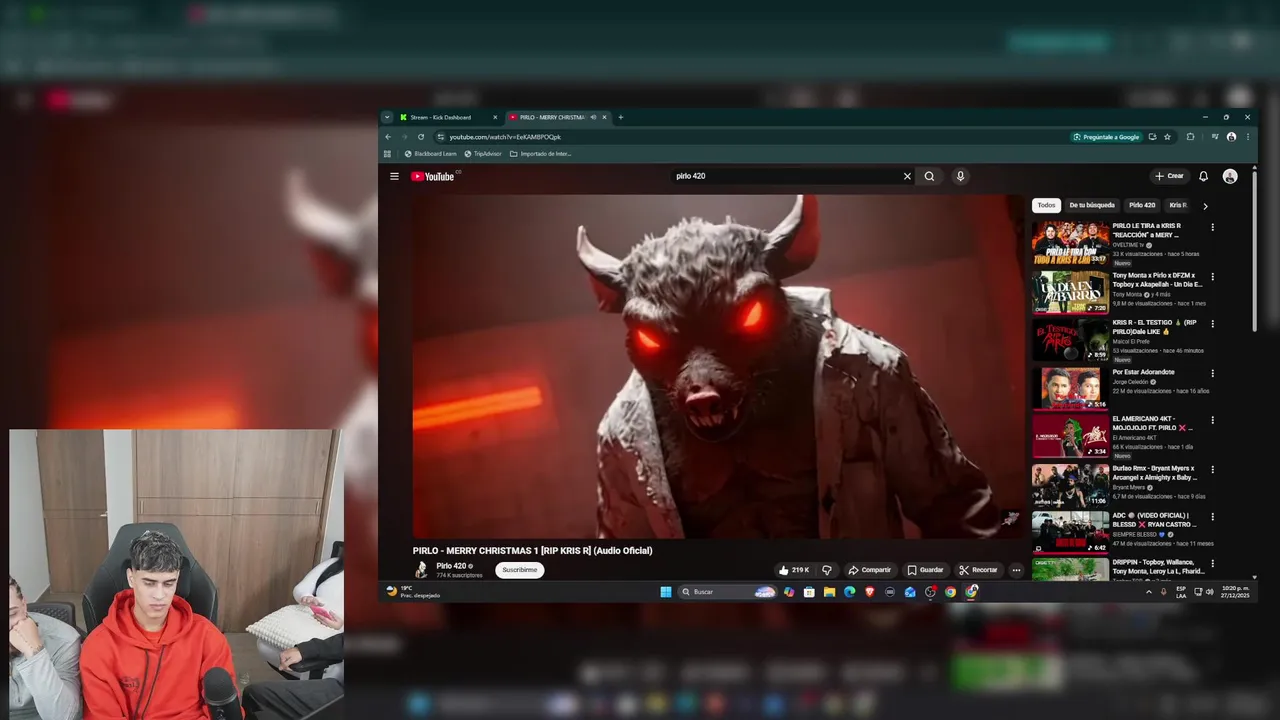The height and width of the screenshot is (720, 1280).
Task: Open 'Por Estar Adorandote' video title
Action: pyautogui.click(x=1143, y=372)
